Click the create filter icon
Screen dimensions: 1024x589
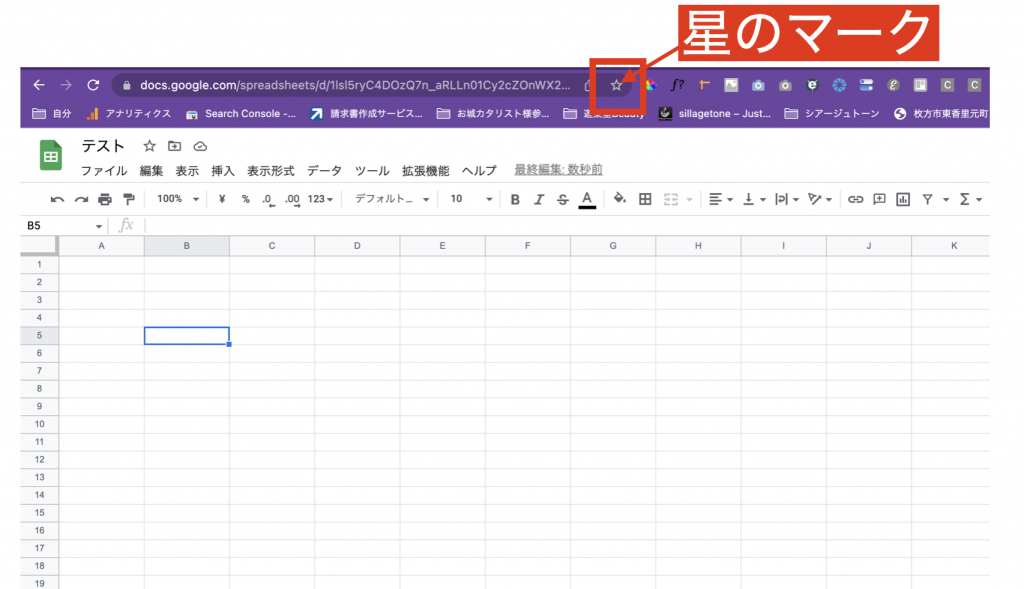tap(927, 199)
